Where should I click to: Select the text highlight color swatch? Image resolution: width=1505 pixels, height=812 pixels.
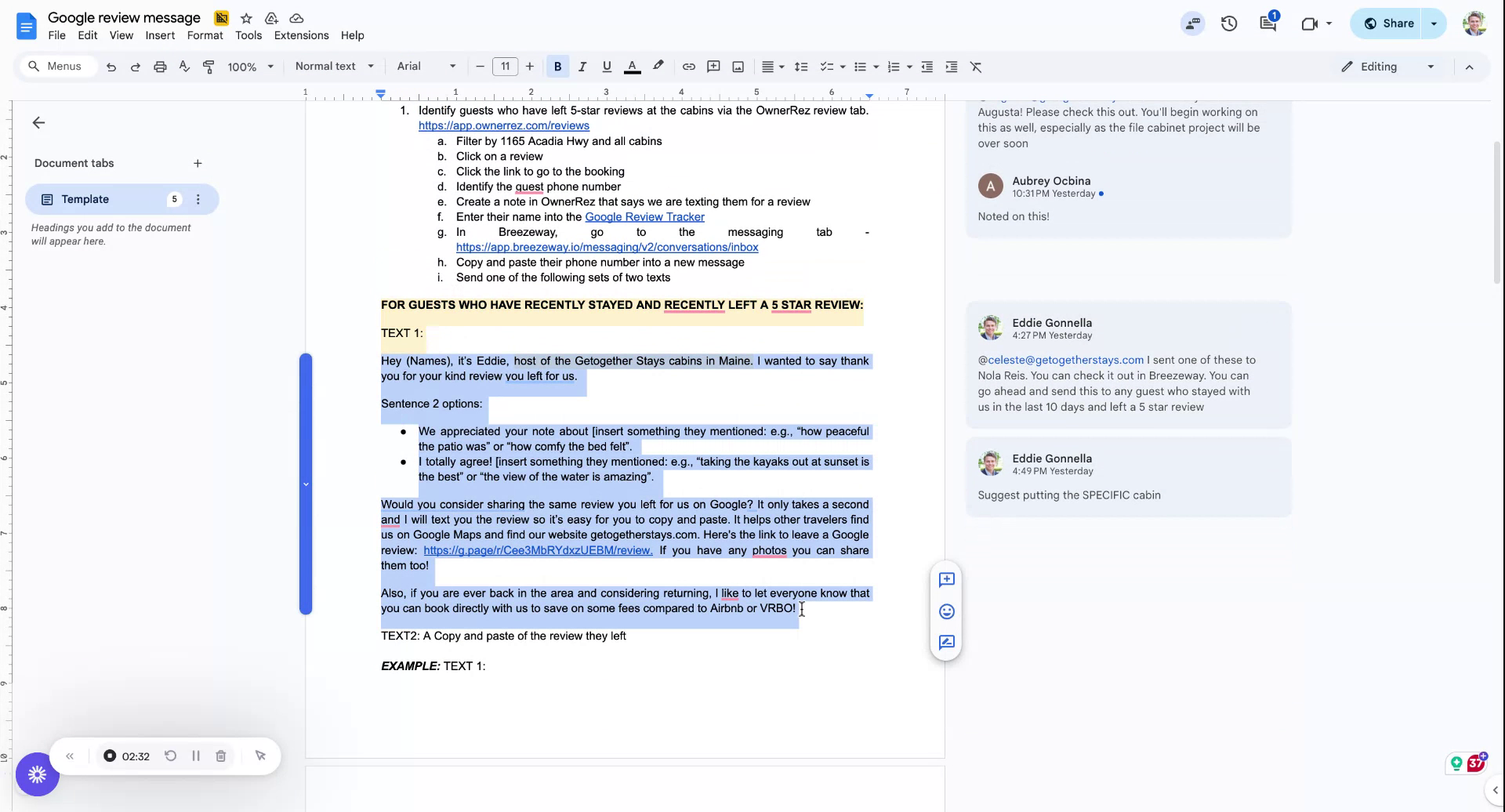[x=658, y=67]
